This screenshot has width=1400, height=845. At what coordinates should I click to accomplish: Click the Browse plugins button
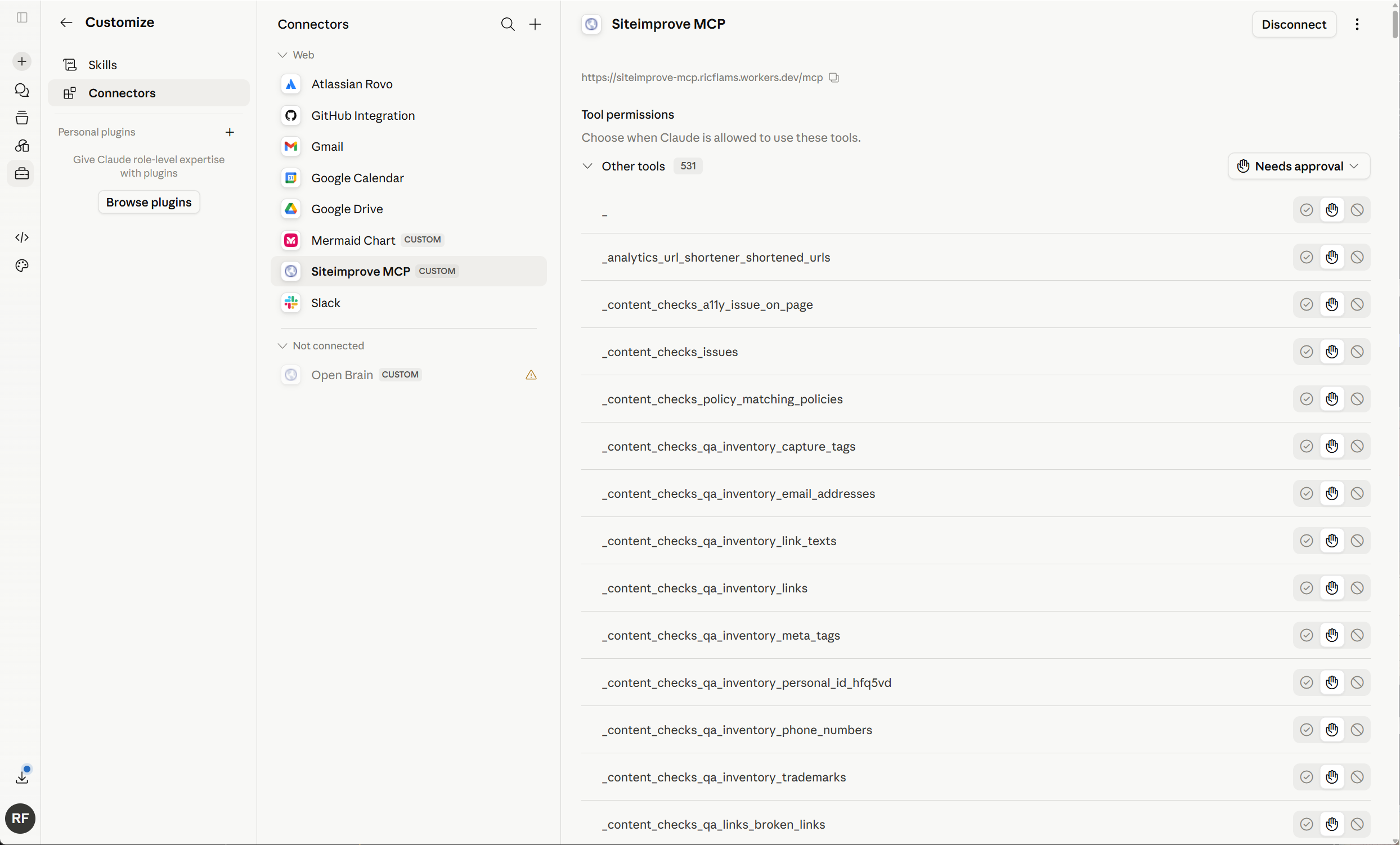pyautogui.click(x=149, y=202)
